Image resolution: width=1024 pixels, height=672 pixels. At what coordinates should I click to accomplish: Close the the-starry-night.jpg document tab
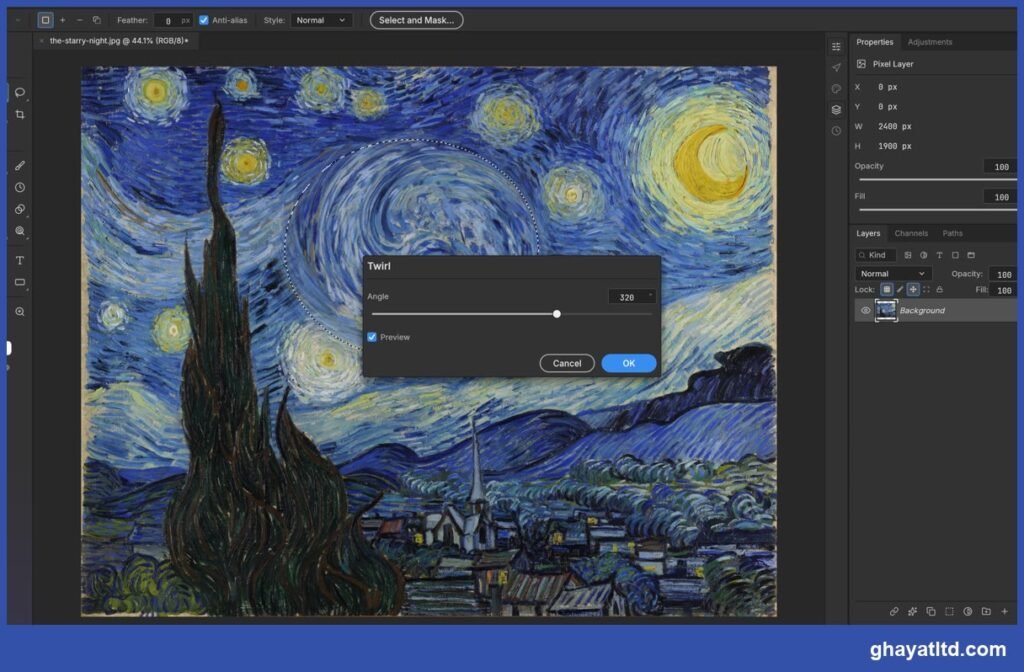click(42, 40)
